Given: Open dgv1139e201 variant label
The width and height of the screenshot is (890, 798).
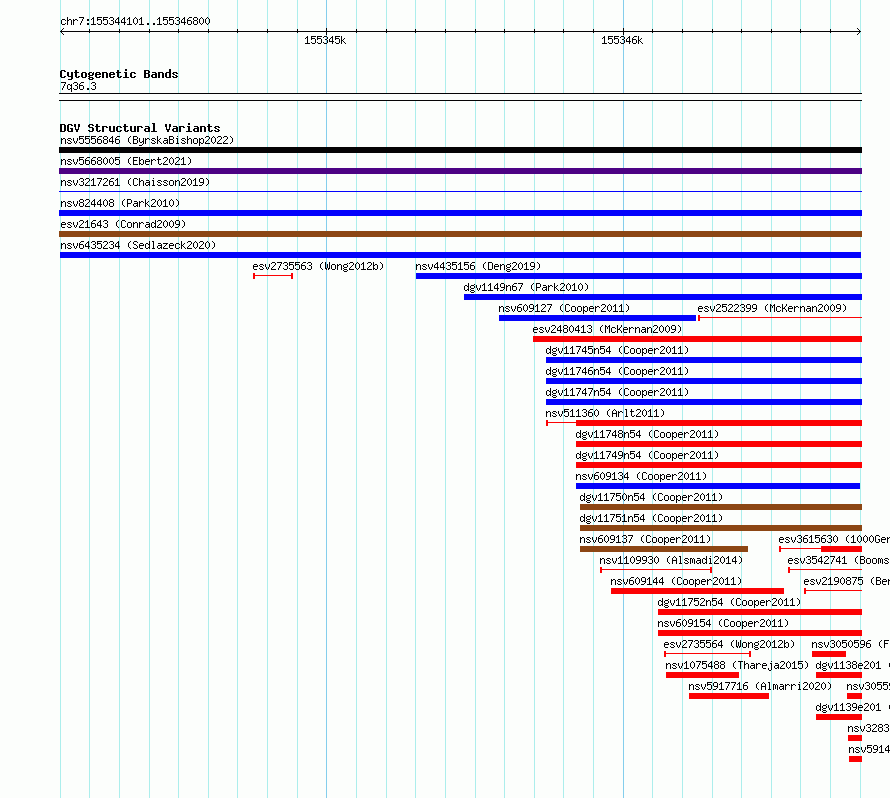Looking at the screenshot, I should tap(853, 707).
